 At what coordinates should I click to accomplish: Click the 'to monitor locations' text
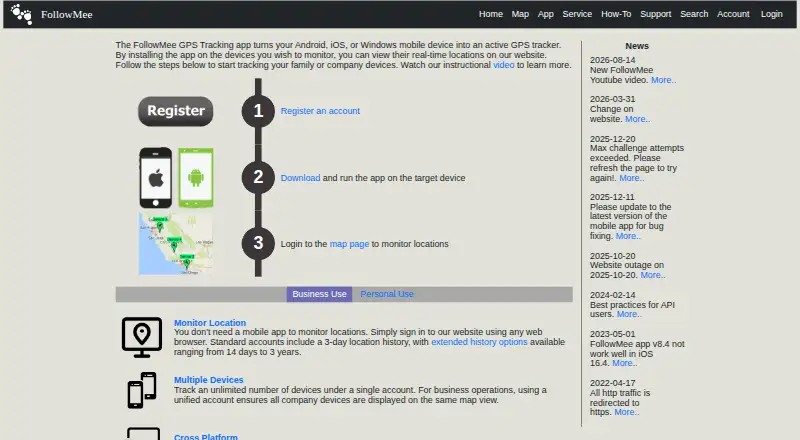click(x=410, y=244)
